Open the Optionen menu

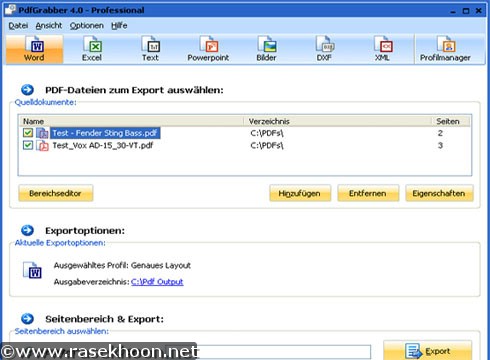click(x=87, y=26)
